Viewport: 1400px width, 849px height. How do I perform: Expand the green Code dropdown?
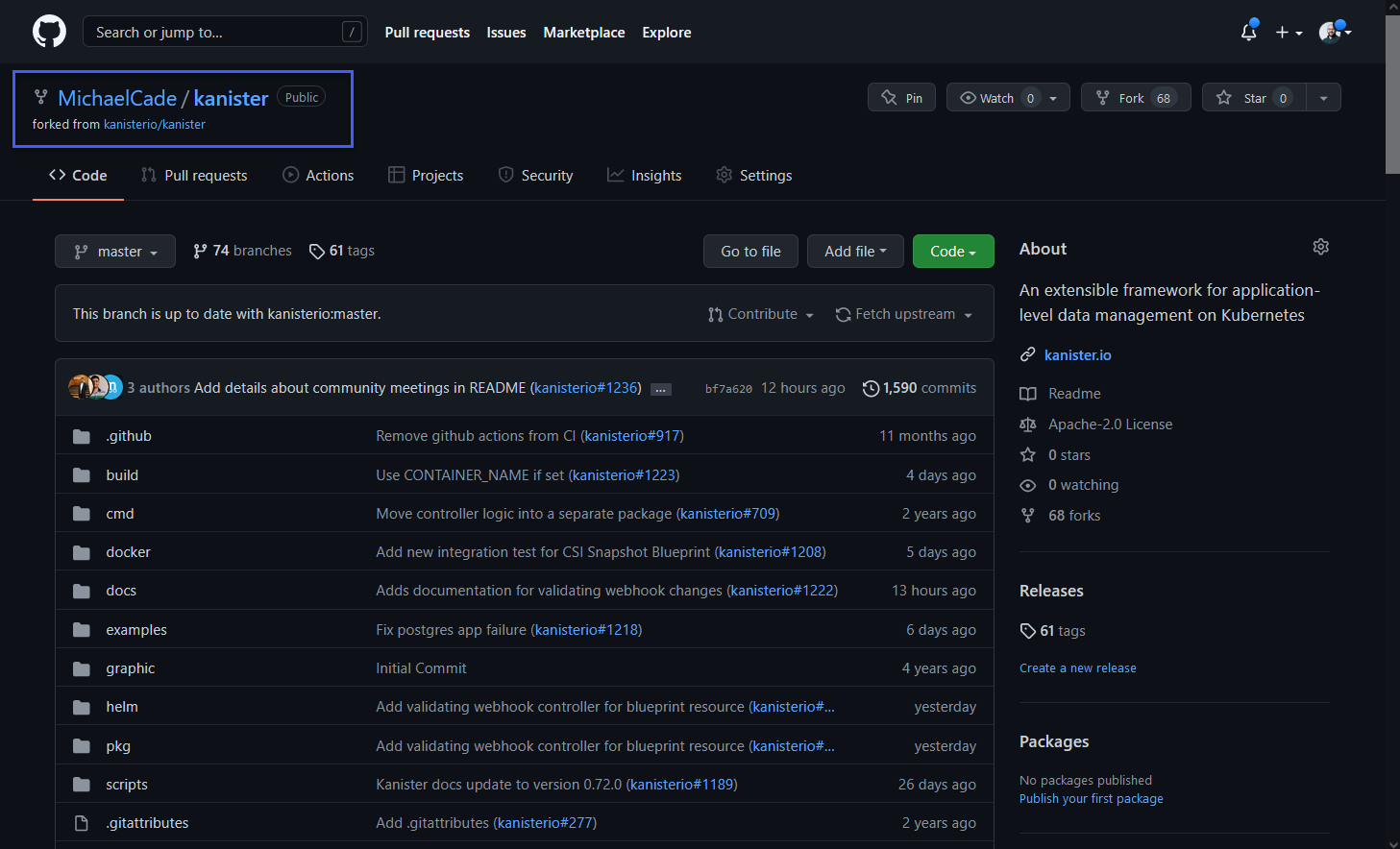tap(952, 252)
